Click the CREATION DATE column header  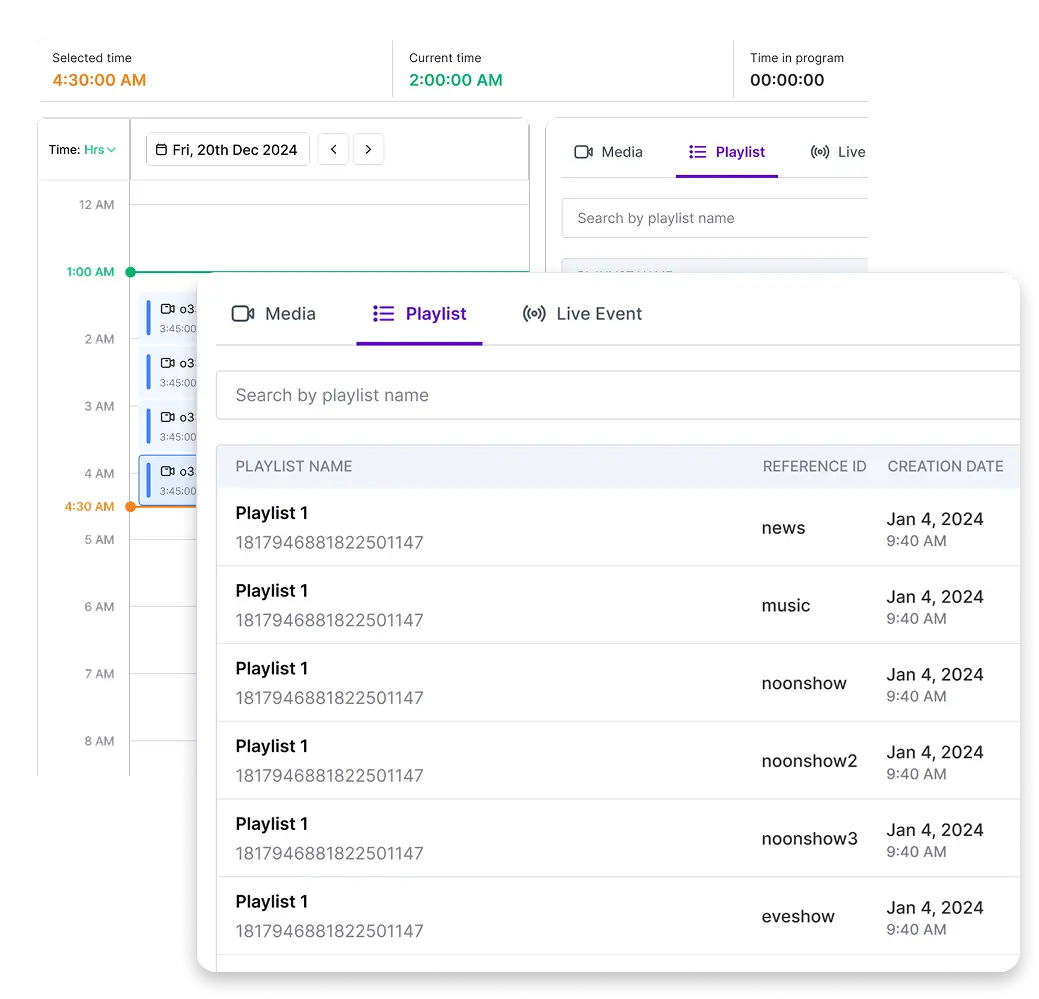pos(946,466)
